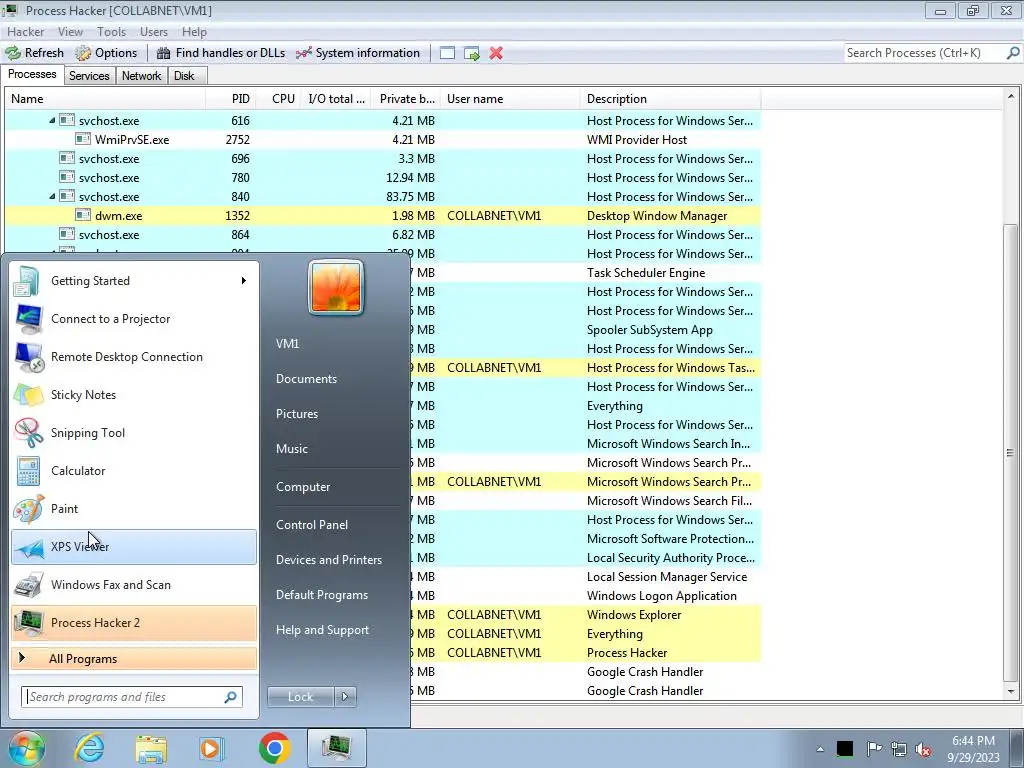
Task: Open Windows Media Player from taskbar
Action: 212,748
